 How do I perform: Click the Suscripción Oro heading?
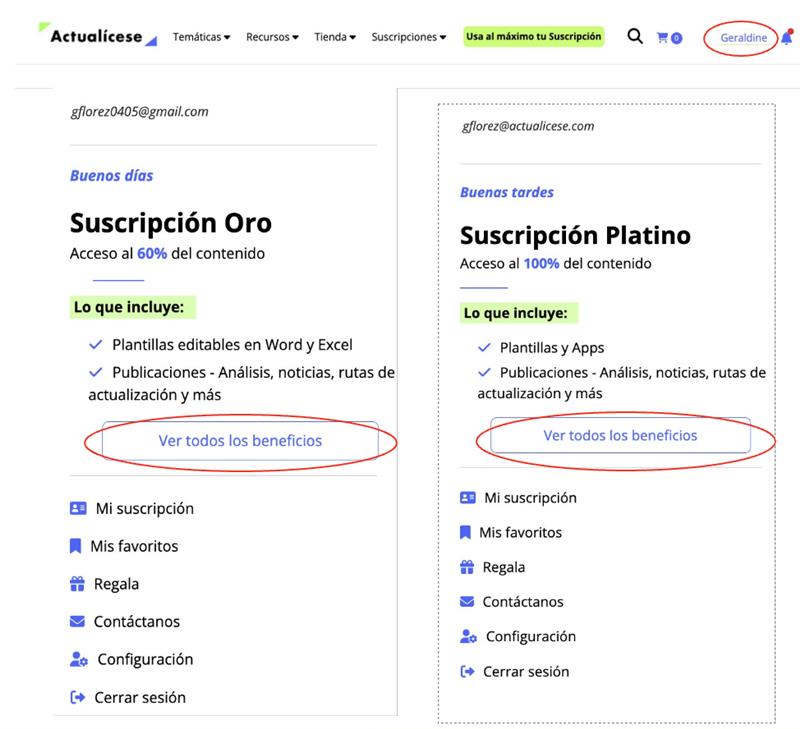tap(170, 223)
